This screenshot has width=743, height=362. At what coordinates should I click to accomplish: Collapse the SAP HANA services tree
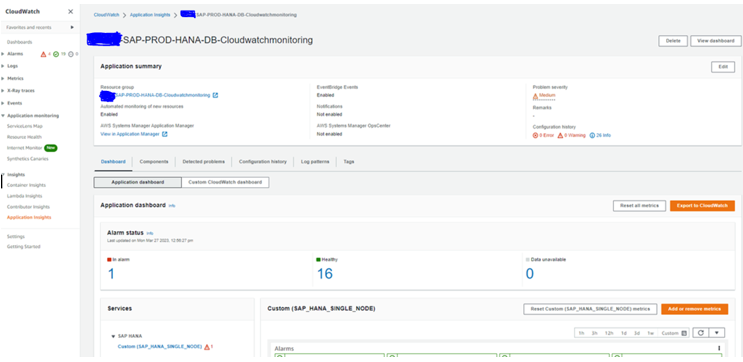coord(113,336)
